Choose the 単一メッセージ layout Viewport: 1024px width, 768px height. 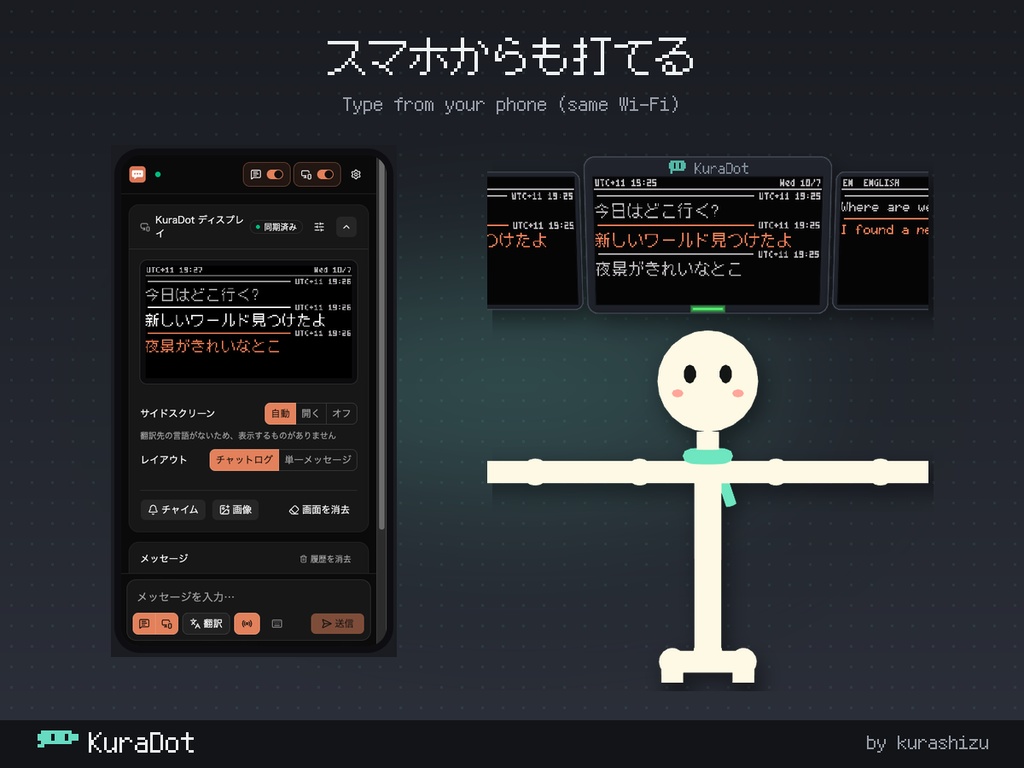click(x=318, y=460)
